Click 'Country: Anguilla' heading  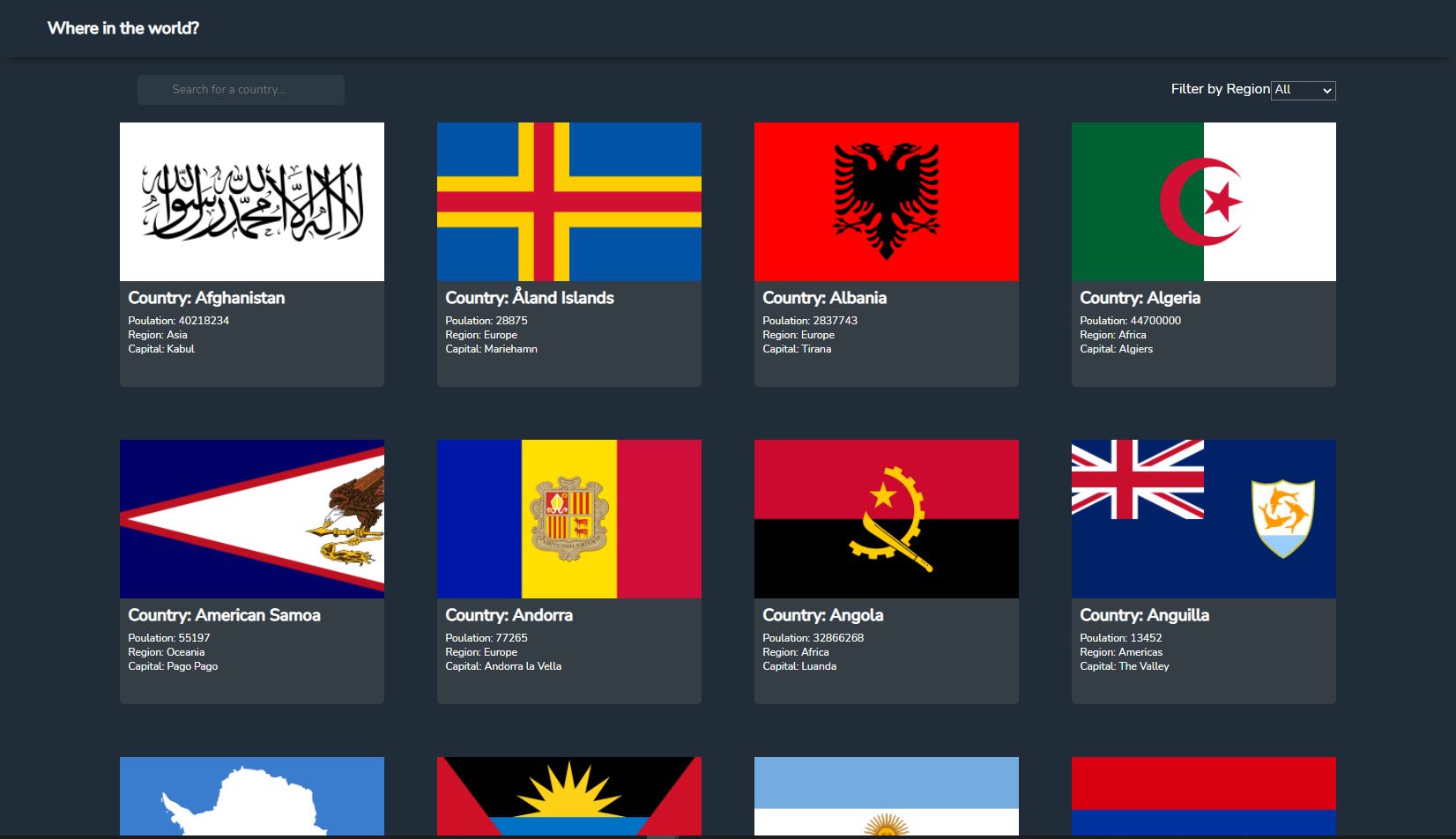(1145, 615)
